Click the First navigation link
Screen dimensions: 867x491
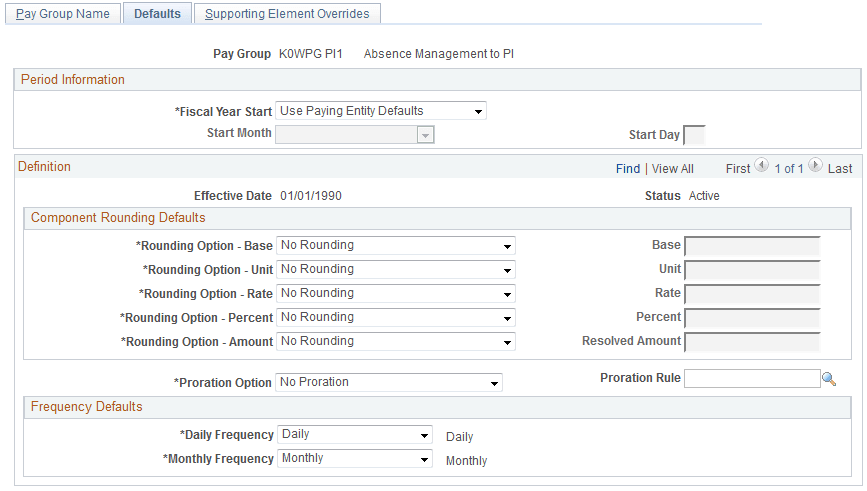click(738, 169)
